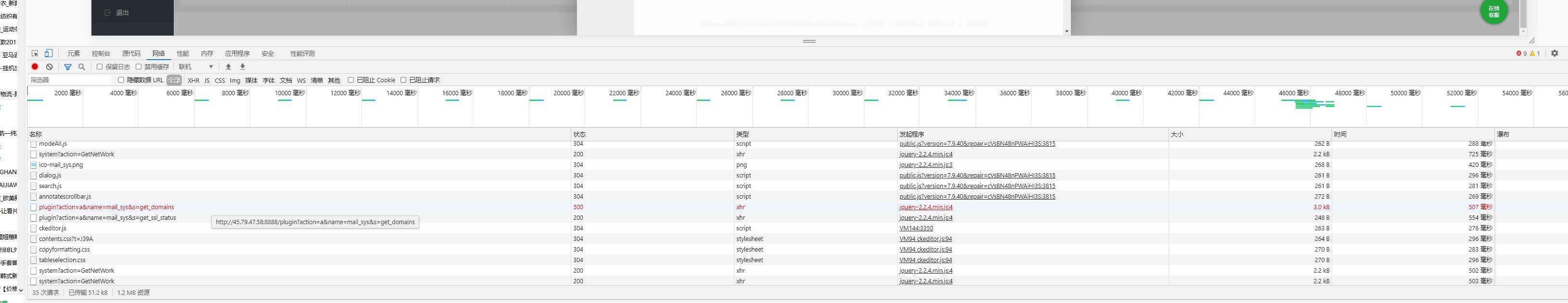Viewport: 1568px width, 303px height.
Task: Activate the inspect element picker icon
Action: click(35, 53)
